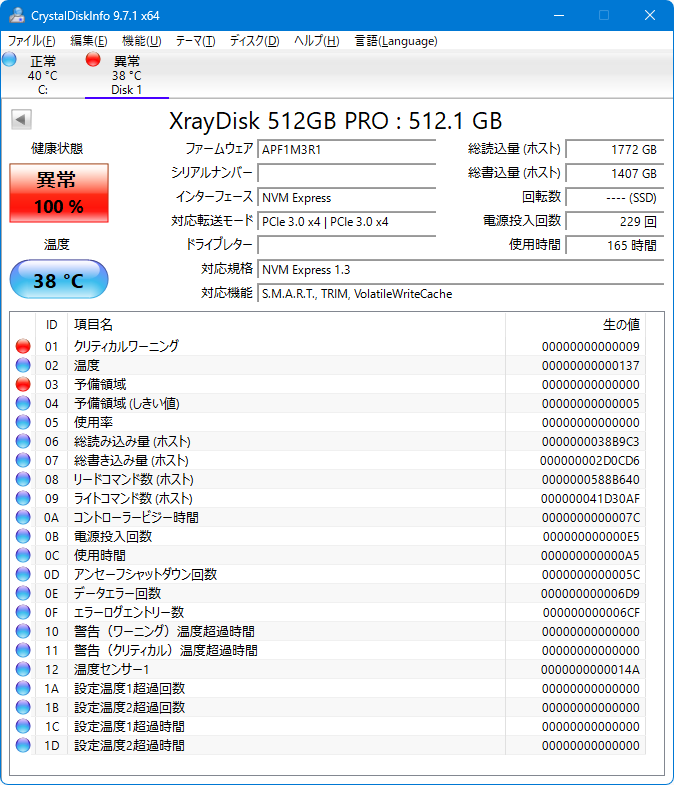Open the 機能(U) menu
The height and width of the screenshot is (785, 674).
coord(142,41)
